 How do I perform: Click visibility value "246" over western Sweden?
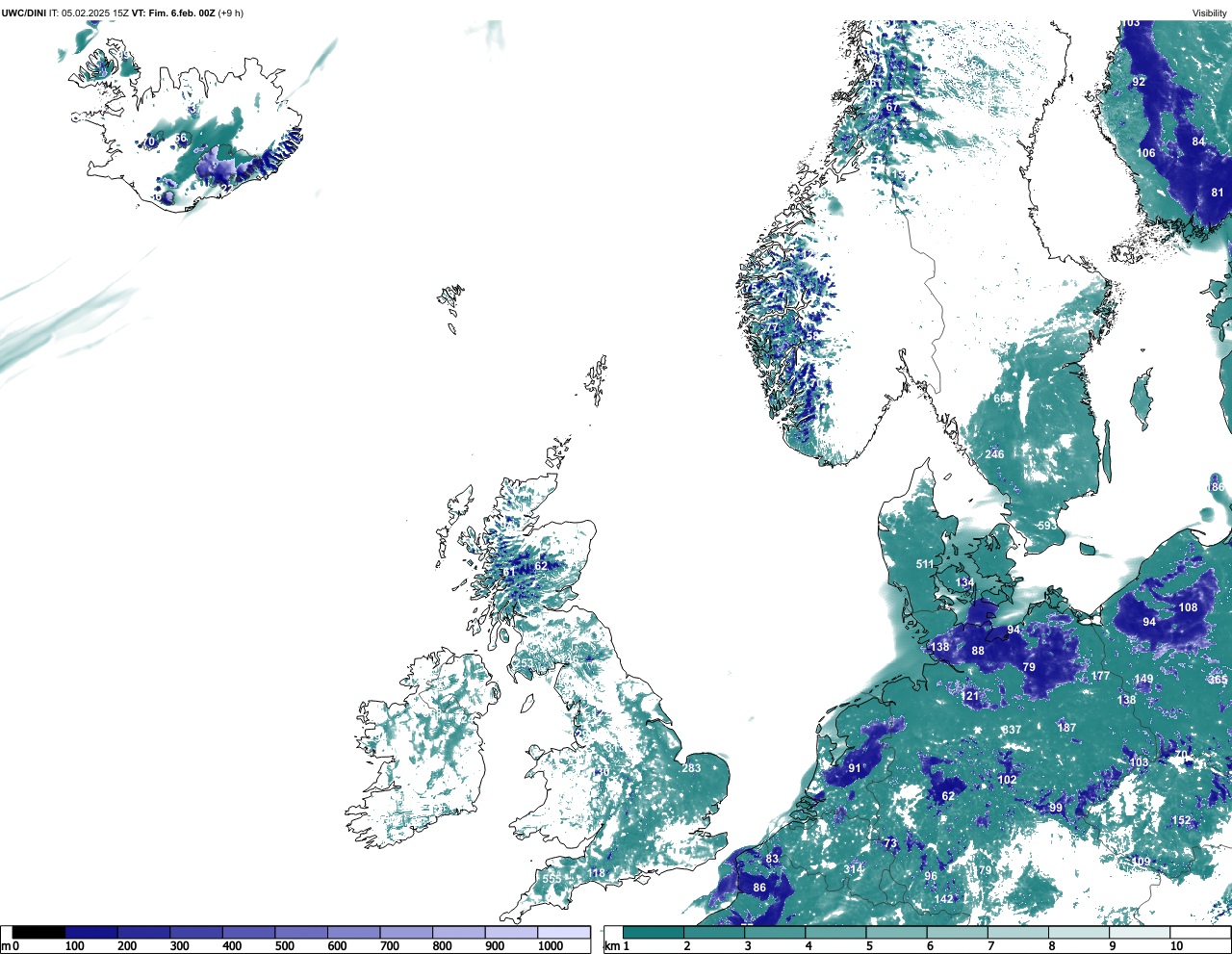click(x=994, y=454)
